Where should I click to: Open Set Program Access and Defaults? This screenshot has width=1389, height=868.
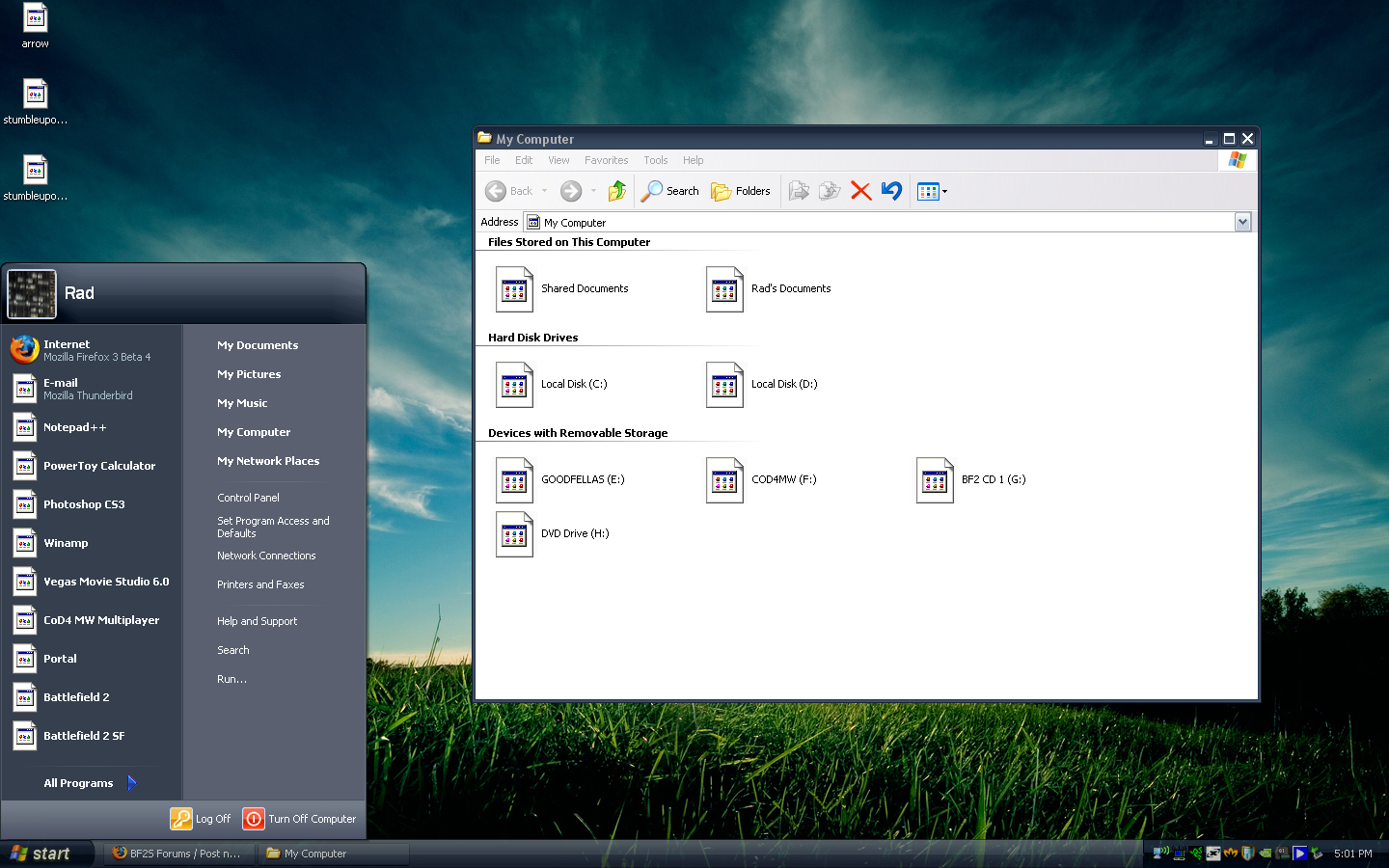click(x=273, y=527)
